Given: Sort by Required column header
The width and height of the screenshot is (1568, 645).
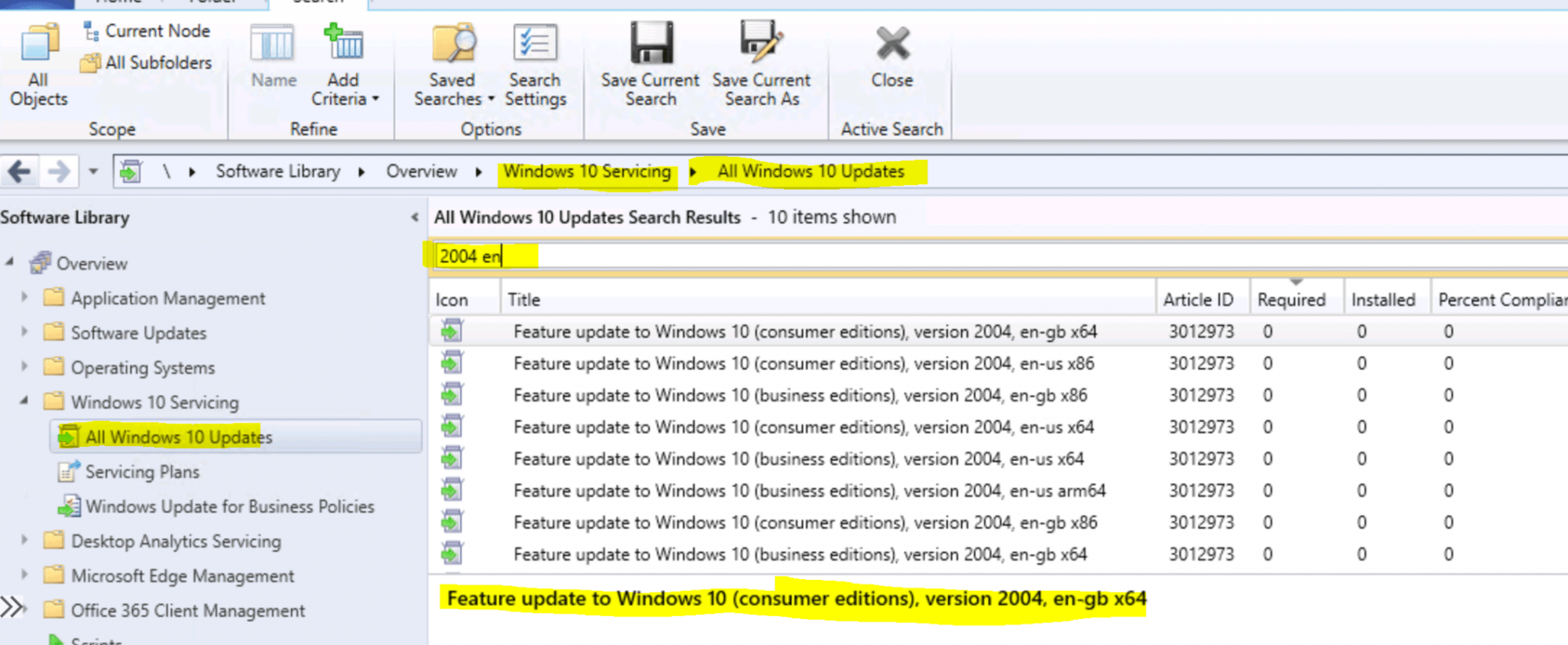Looking at the screenshot, I should point(1298,299).
